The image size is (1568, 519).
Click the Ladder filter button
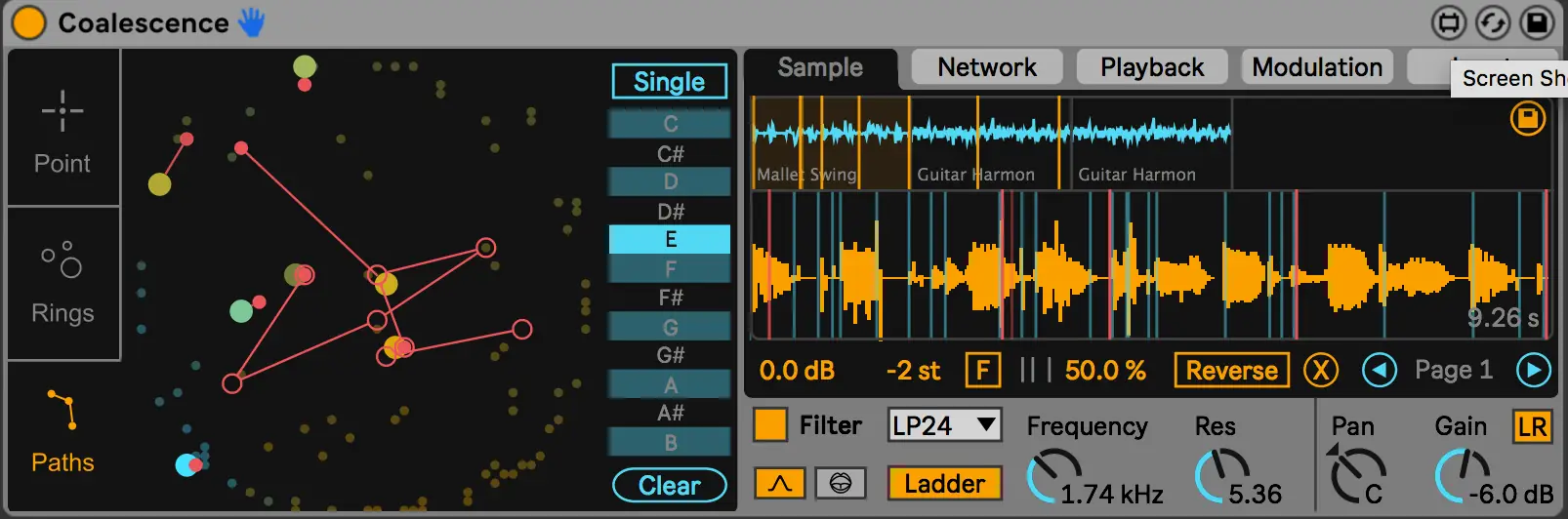click(x=944, y=483)
